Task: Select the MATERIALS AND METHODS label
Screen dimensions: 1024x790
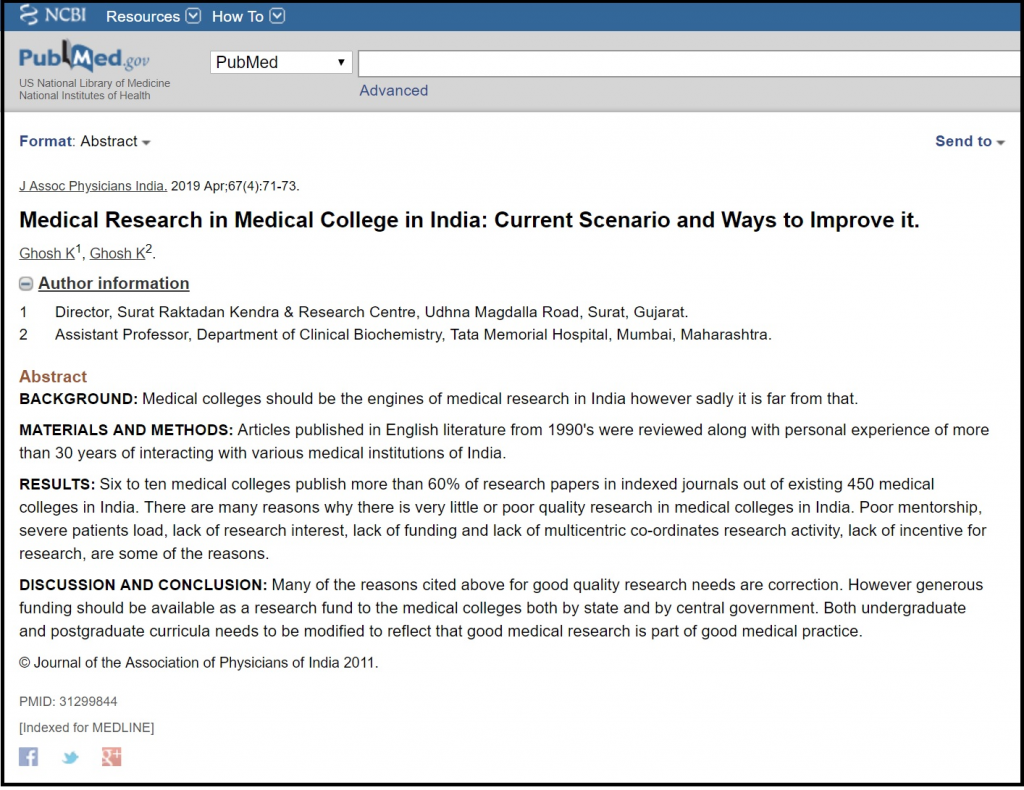Action: [126, 430]
